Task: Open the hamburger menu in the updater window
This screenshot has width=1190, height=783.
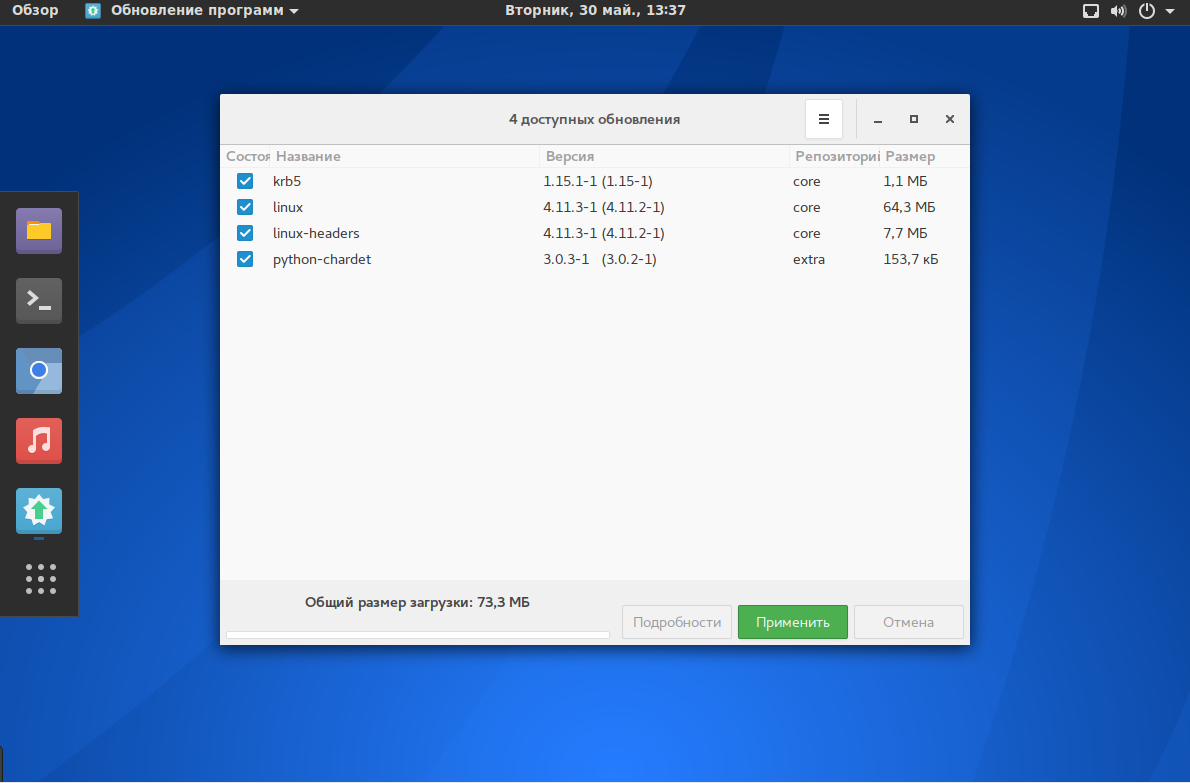Action: pos(823,119)
